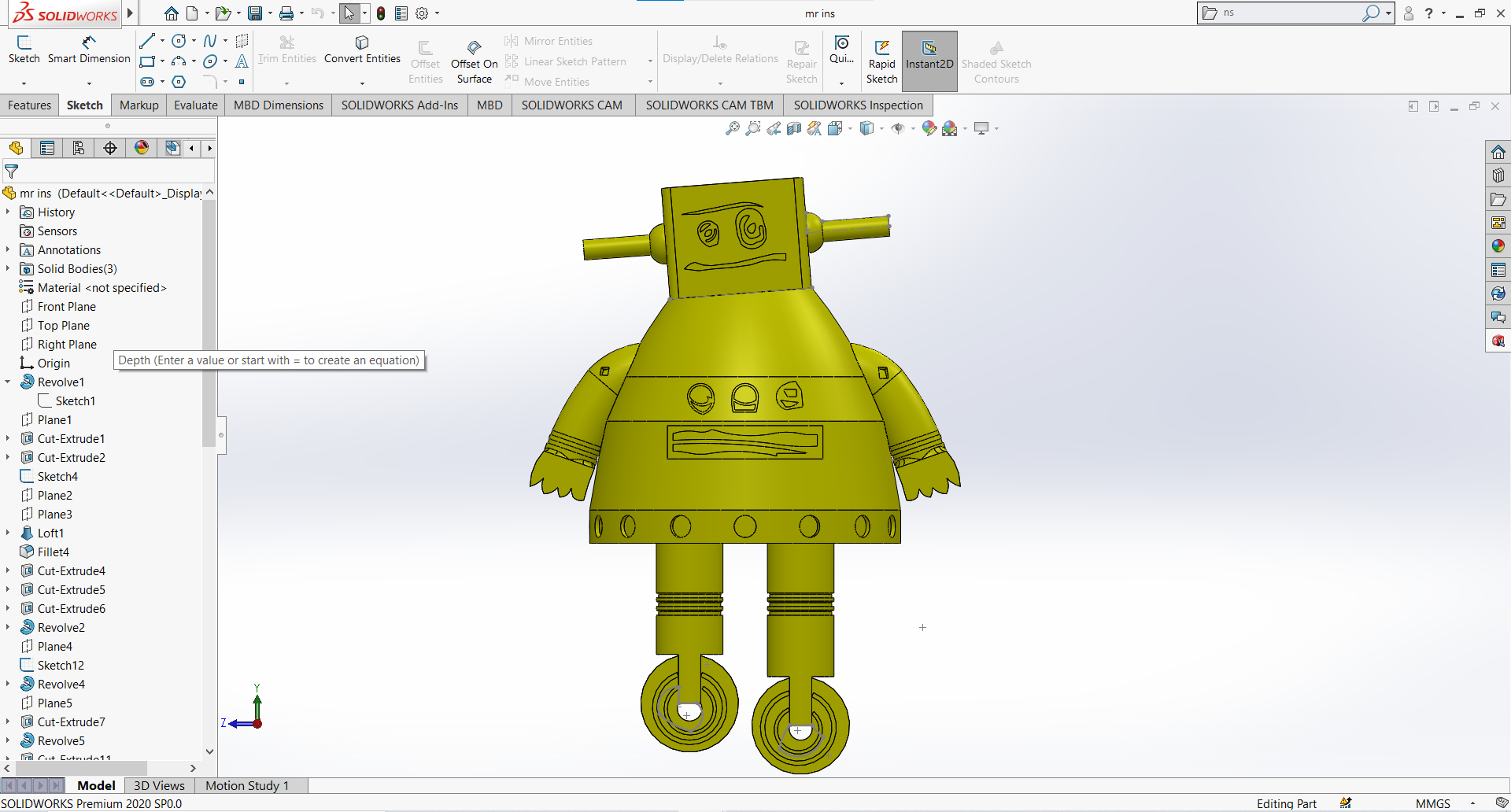Toggle Rapid Sketch mode
Screen dimensions: 1511x812
pos(882,61)
